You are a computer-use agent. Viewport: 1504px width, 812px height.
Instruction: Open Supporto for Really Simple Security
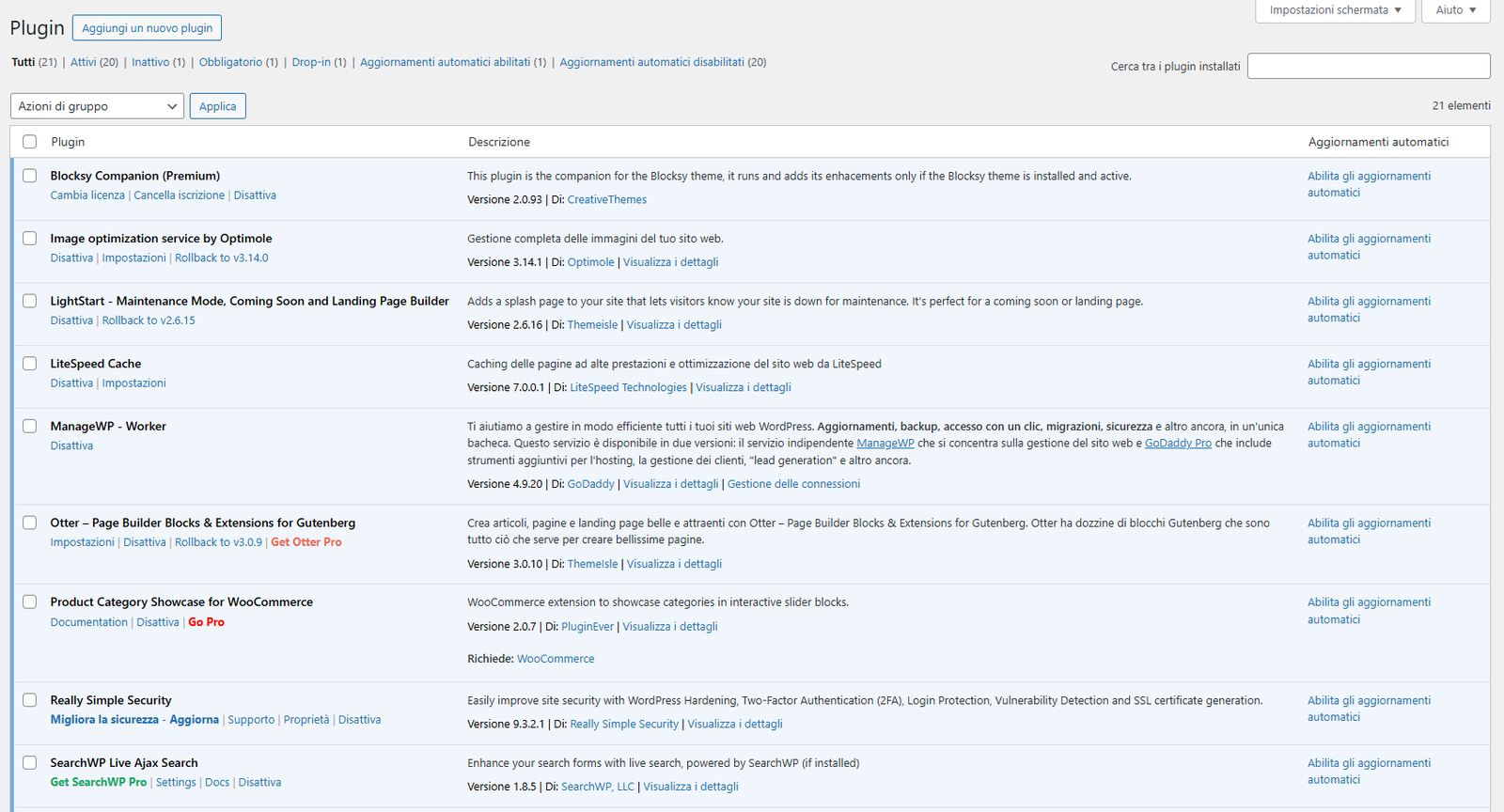[x=251, y=720]
